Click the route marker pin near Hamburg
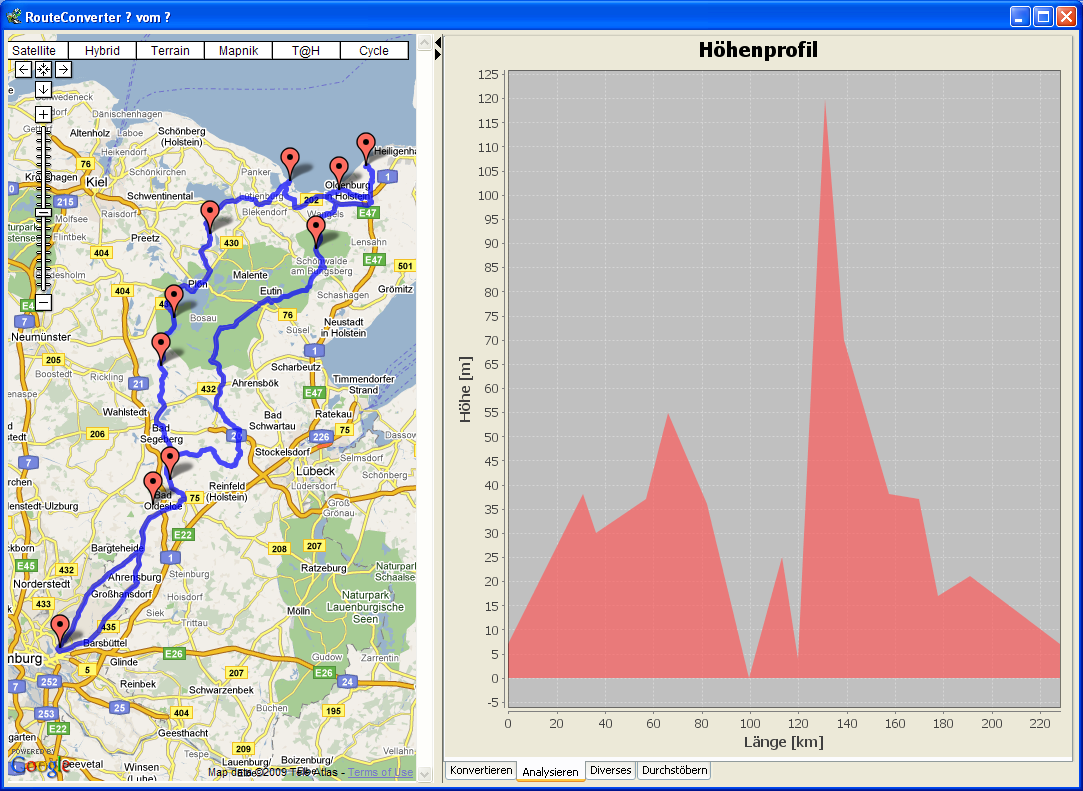Screen dimensions: 1083x791 pyautogui.click(x=60, y=629)
